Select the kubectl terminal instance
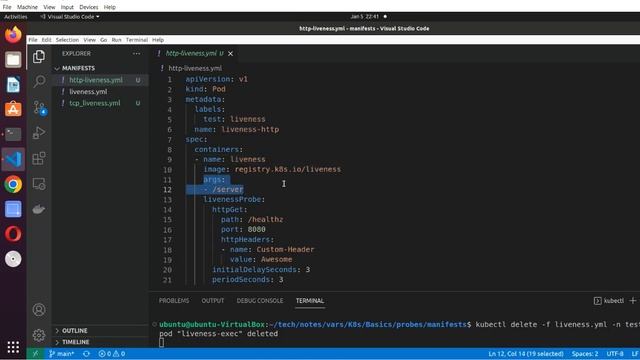The image size is (640, 360). pos(609,301)
